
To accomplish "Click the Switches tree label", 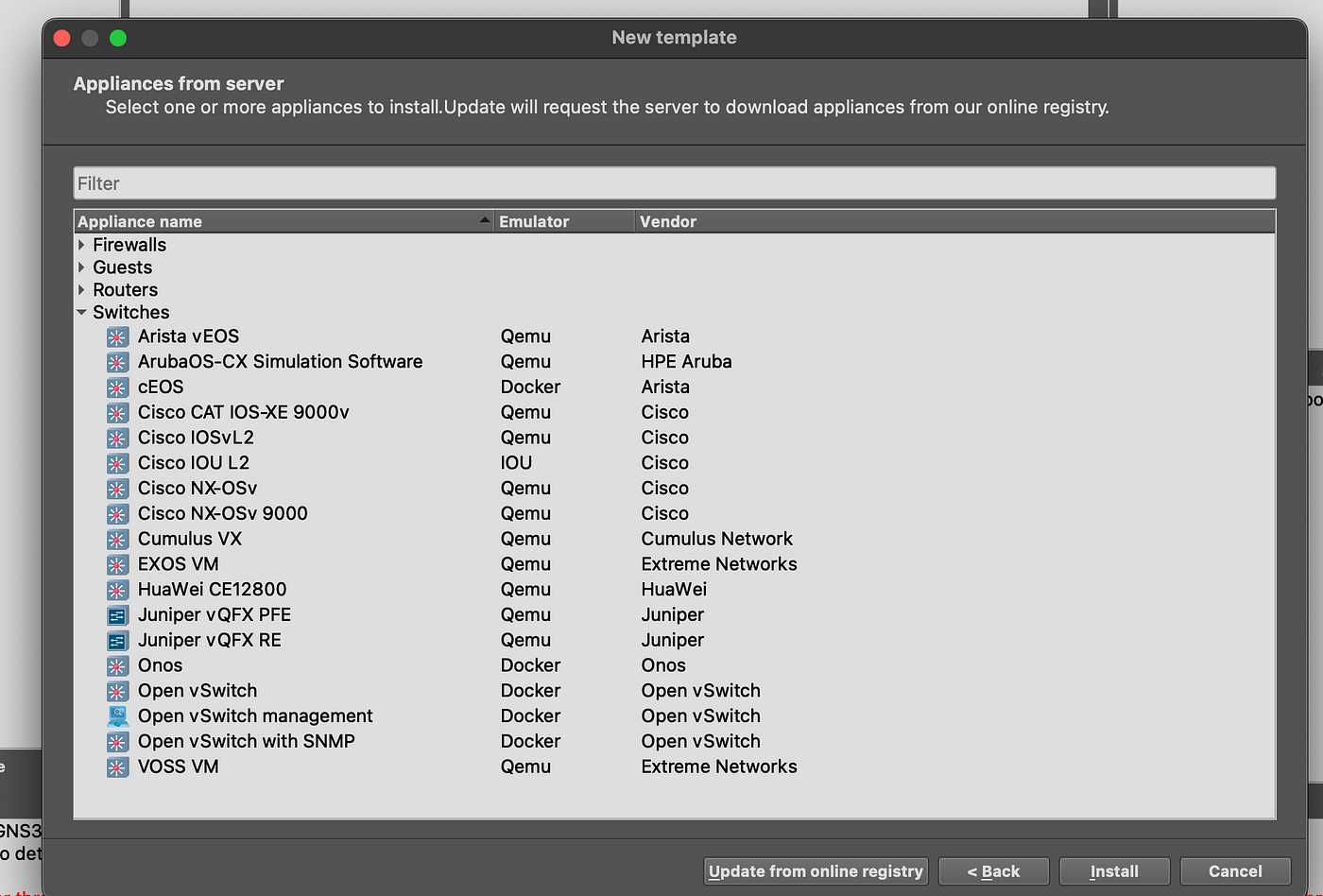I will pos(131,312).
